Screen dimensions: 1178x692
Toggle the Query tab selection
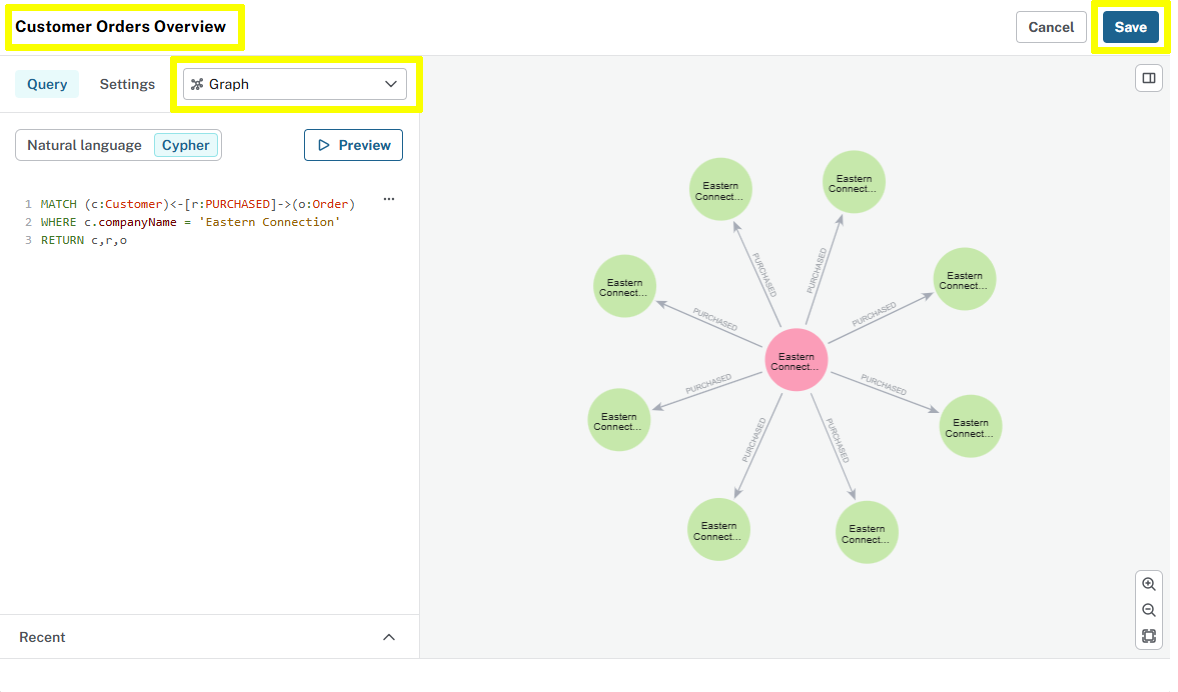(47, 84)
